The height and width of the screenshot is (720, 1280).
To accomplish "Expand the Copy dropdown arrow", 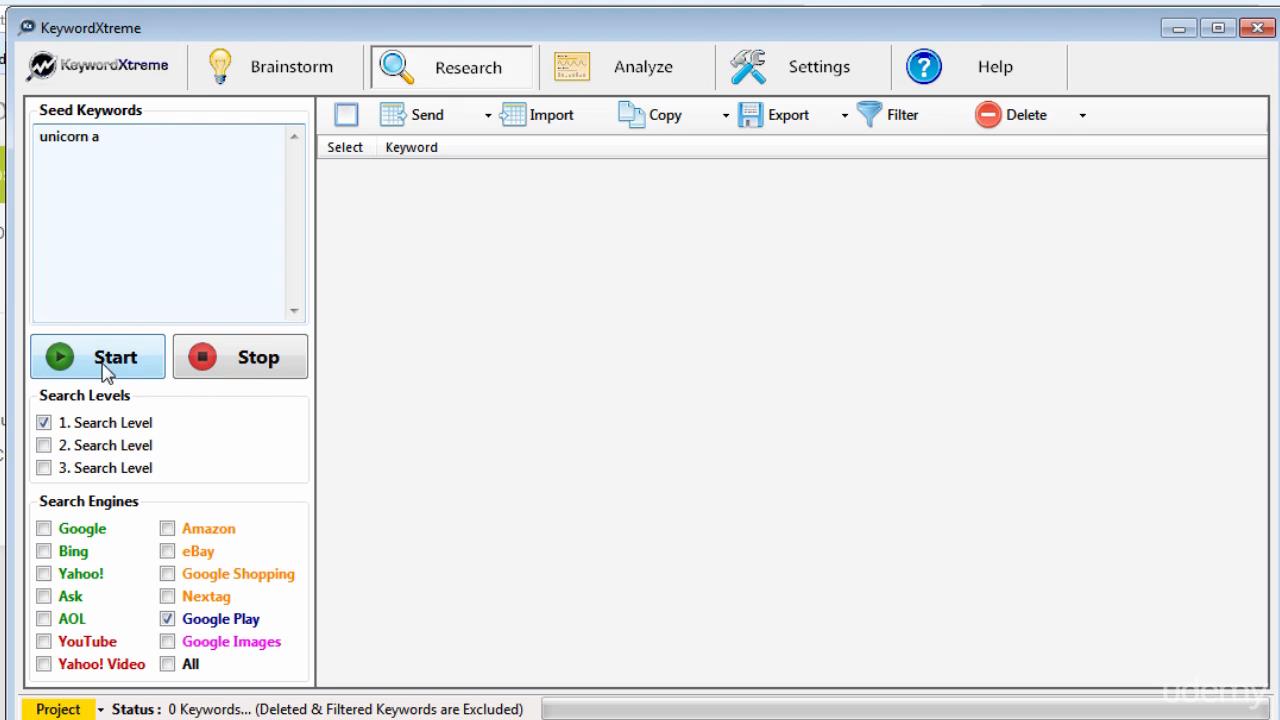I will 726,116.
